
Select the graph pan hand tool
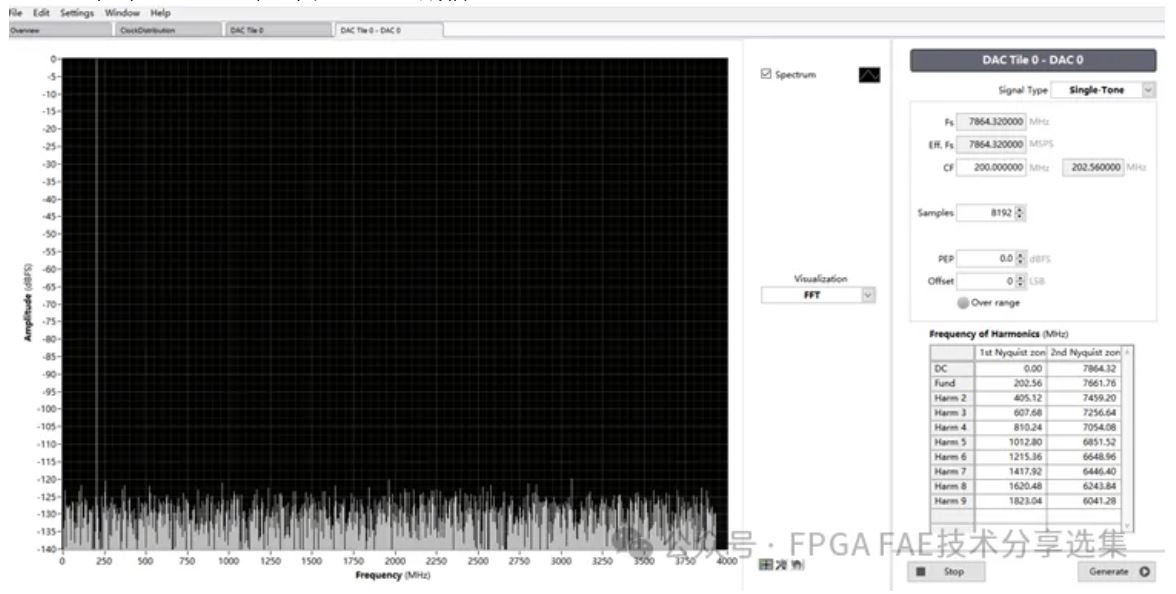(797, 566)
